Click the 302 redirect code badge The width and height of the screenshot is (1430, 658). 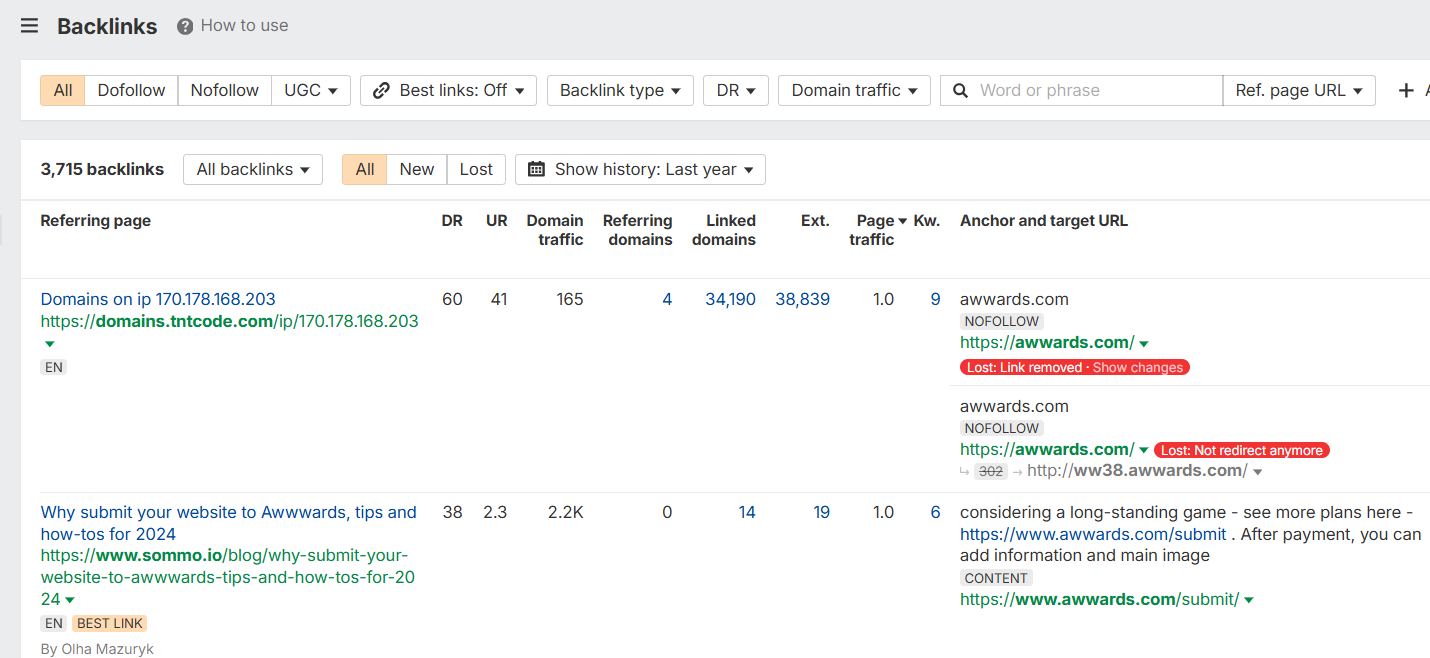990,471
